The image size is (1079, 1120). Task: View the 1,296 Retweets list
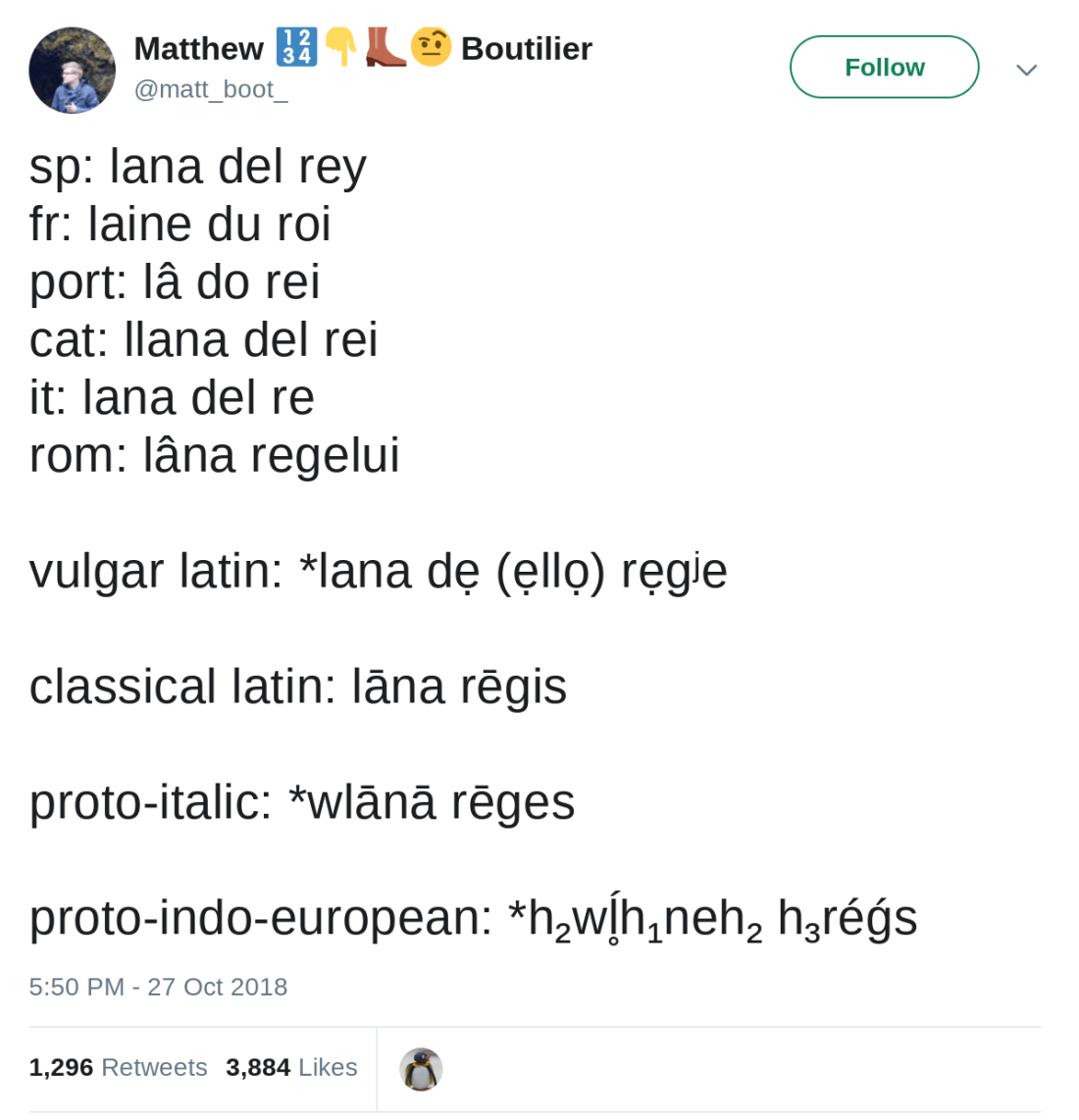118,1067
